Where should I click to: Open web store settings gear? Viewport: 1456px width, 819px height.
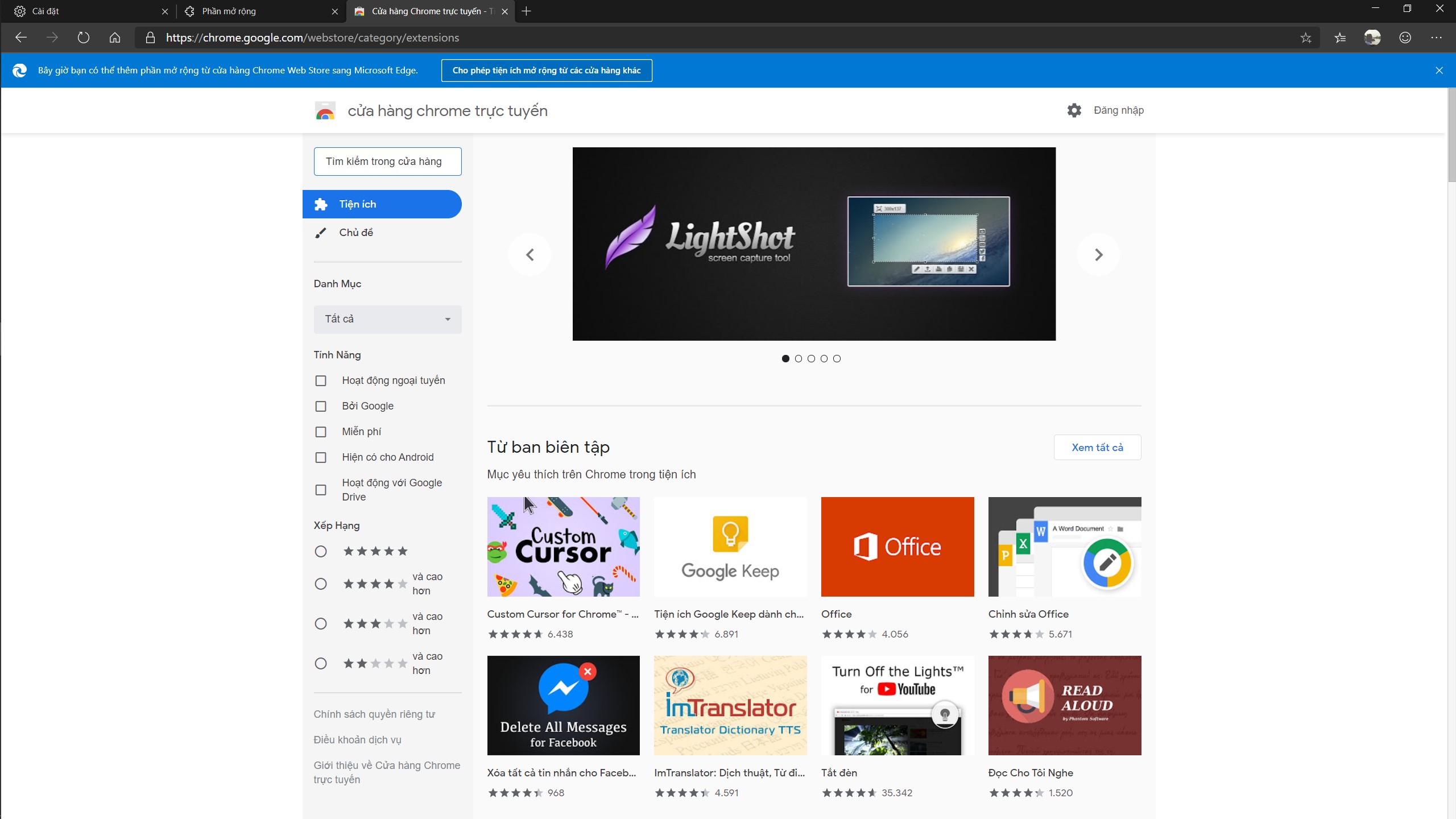coord(1074,110)
